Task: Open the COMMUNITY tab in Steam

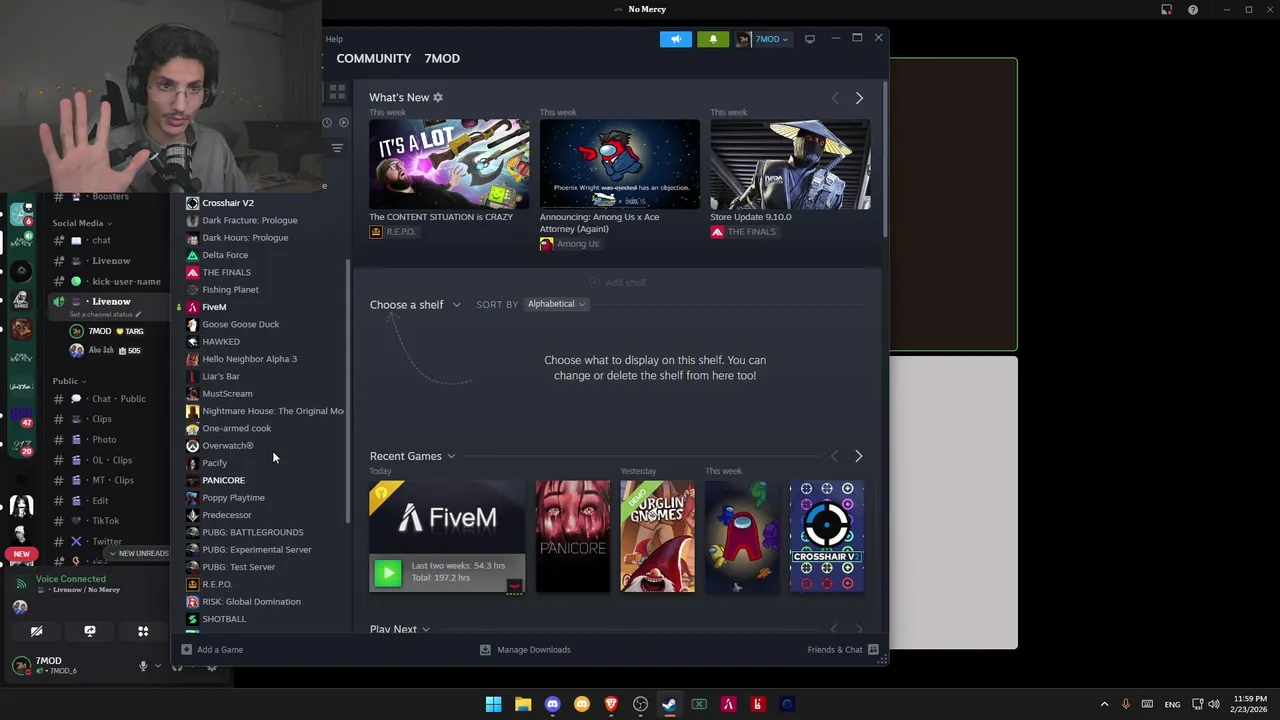Action: 373,58
